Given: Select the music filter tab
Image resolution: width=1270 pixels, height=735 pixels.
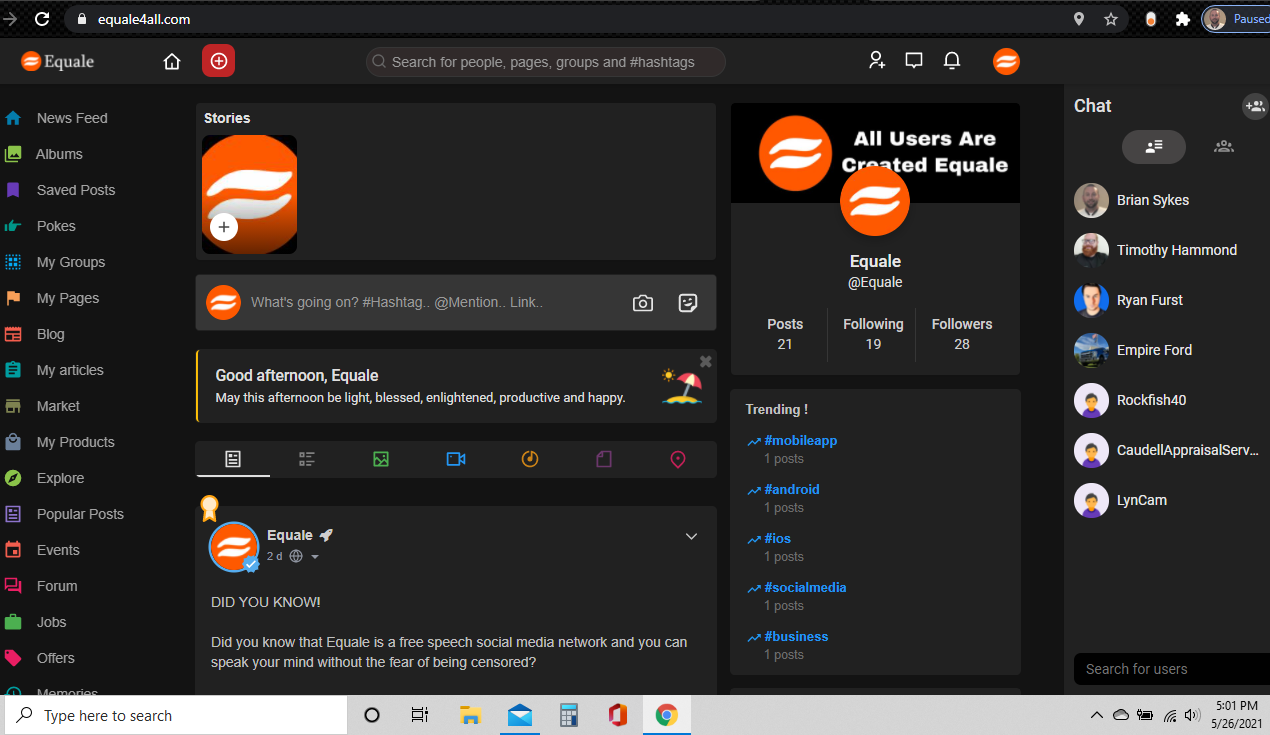Looking at the screenshot, I should 530,459.
